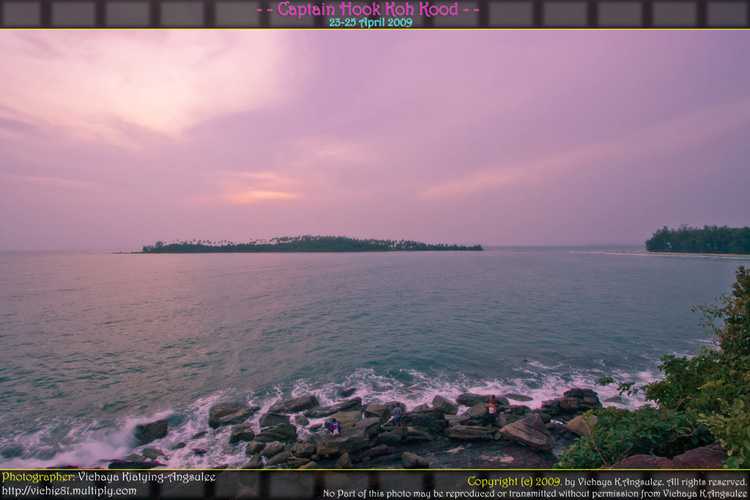Click the title text "Captain Hook Koh Kood"
750x500 pixels.
[x=367, y=9]
